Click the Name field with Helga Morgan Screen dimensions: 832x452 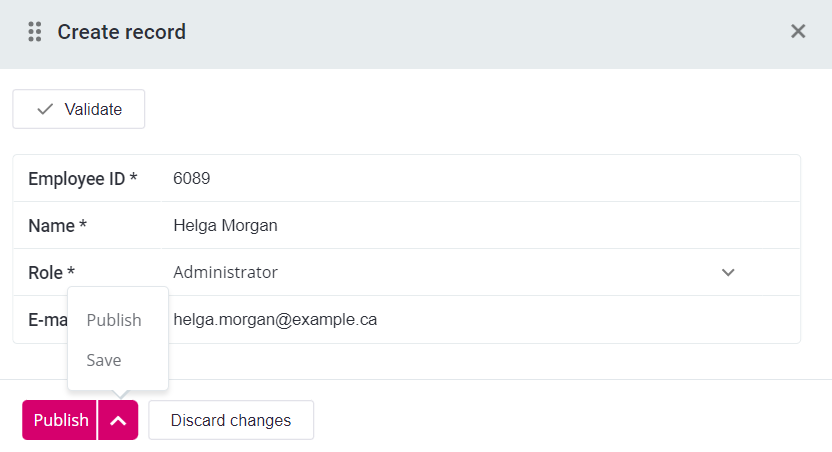(480, 226)
